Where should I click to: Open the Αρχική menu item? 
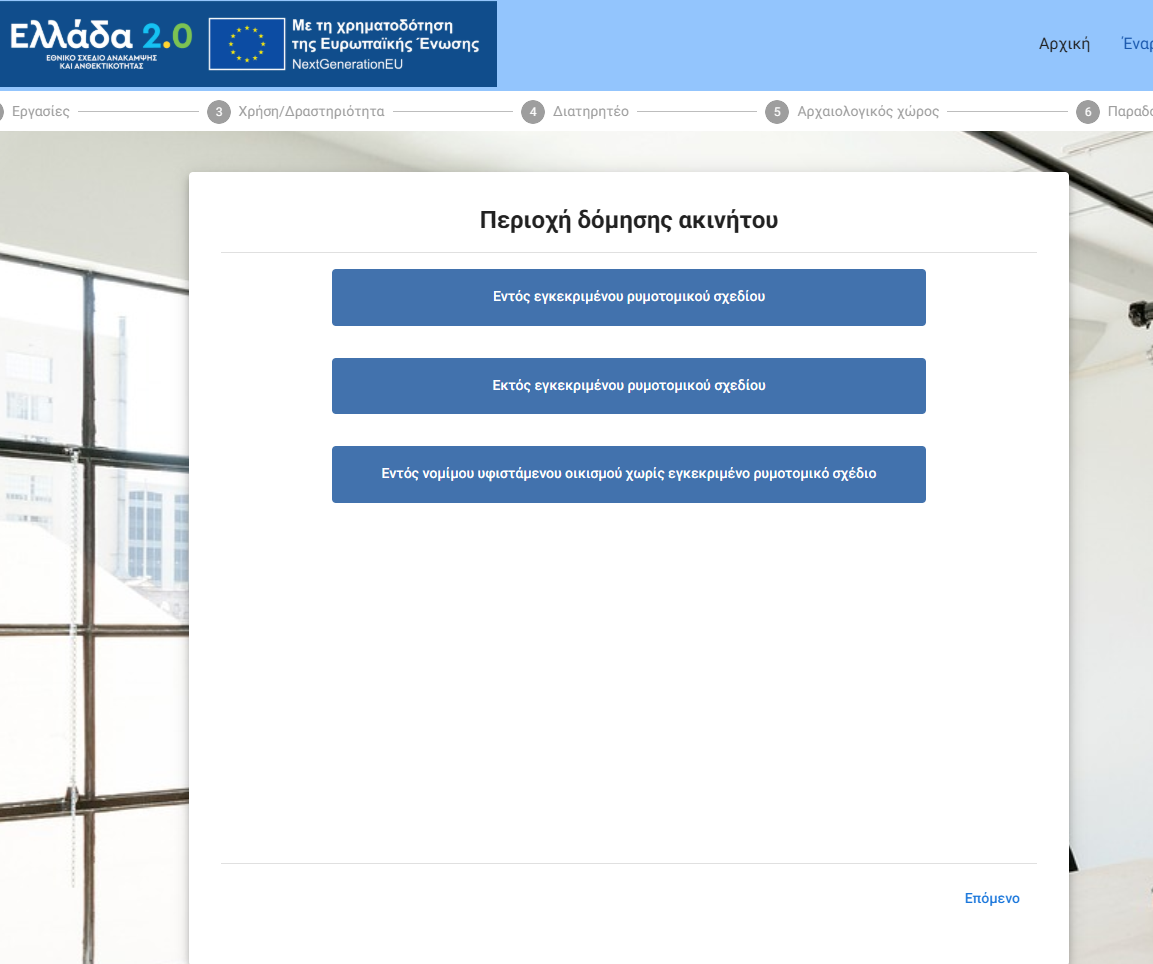click(x=1064, y=44)
